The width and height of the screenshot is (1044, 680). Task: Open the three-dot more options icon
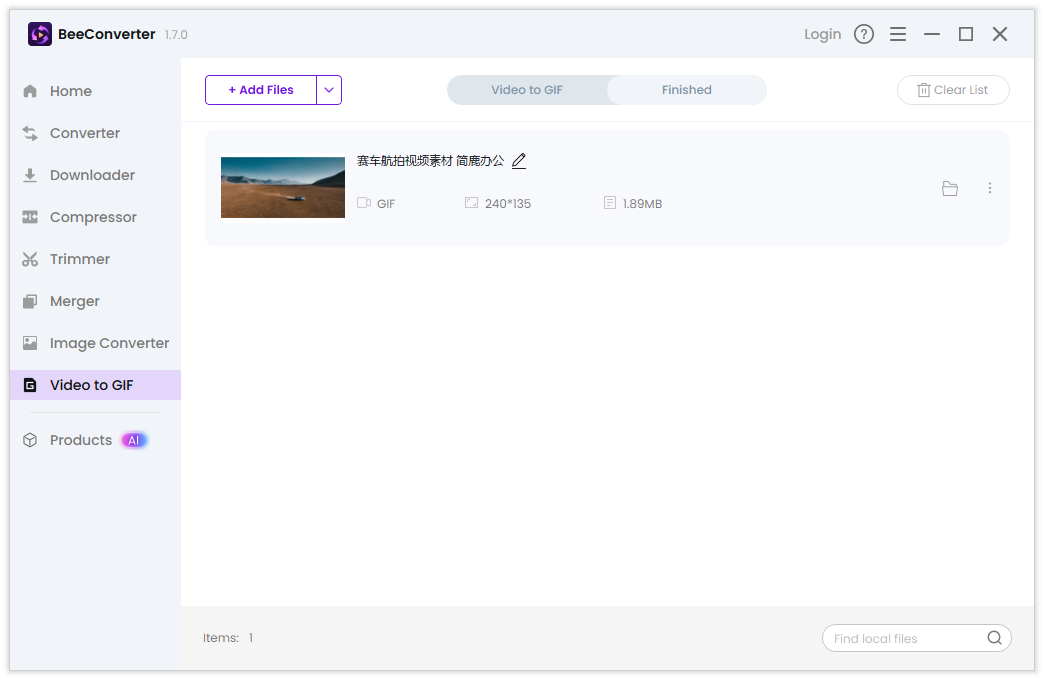(990, 188)
